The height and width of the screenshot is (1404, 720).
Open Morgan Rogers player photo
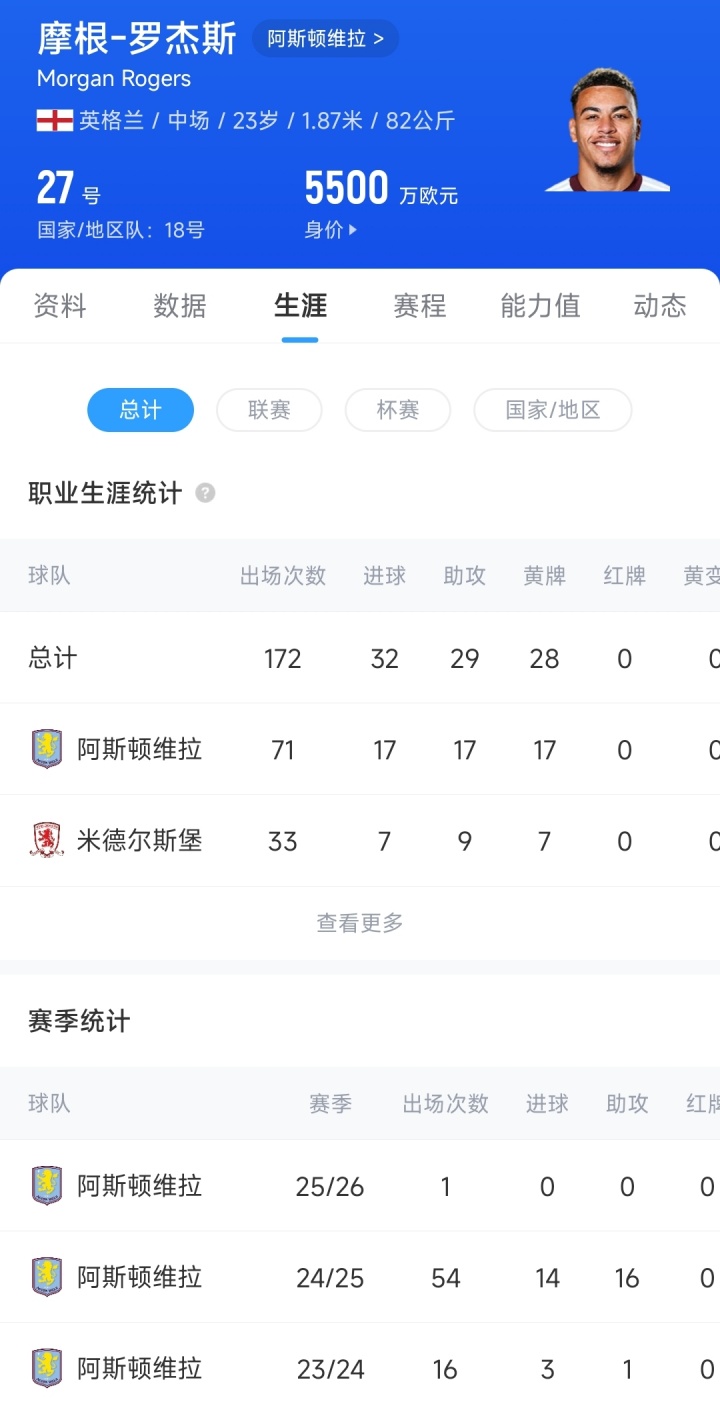pos(606,130)
